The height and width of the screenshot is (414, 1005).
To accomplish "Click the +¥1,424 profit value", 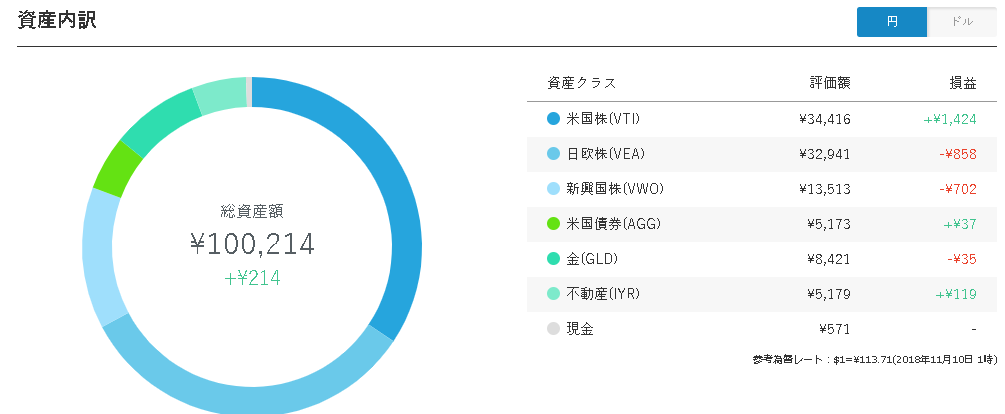I will [950, 119].
